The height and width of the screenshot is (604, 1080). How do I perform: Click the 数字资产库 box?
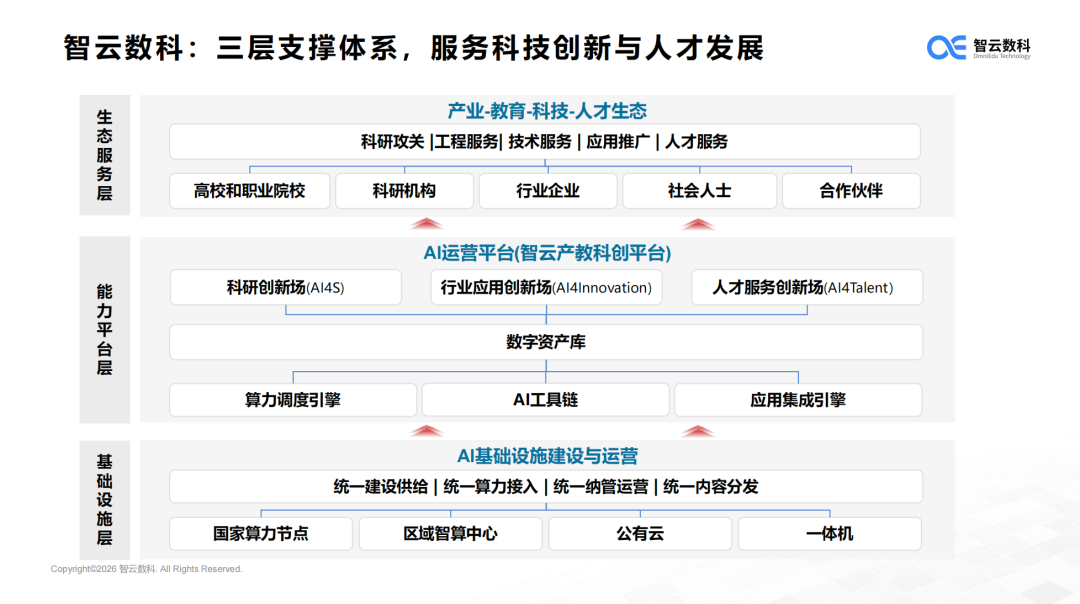coord(546,342)
